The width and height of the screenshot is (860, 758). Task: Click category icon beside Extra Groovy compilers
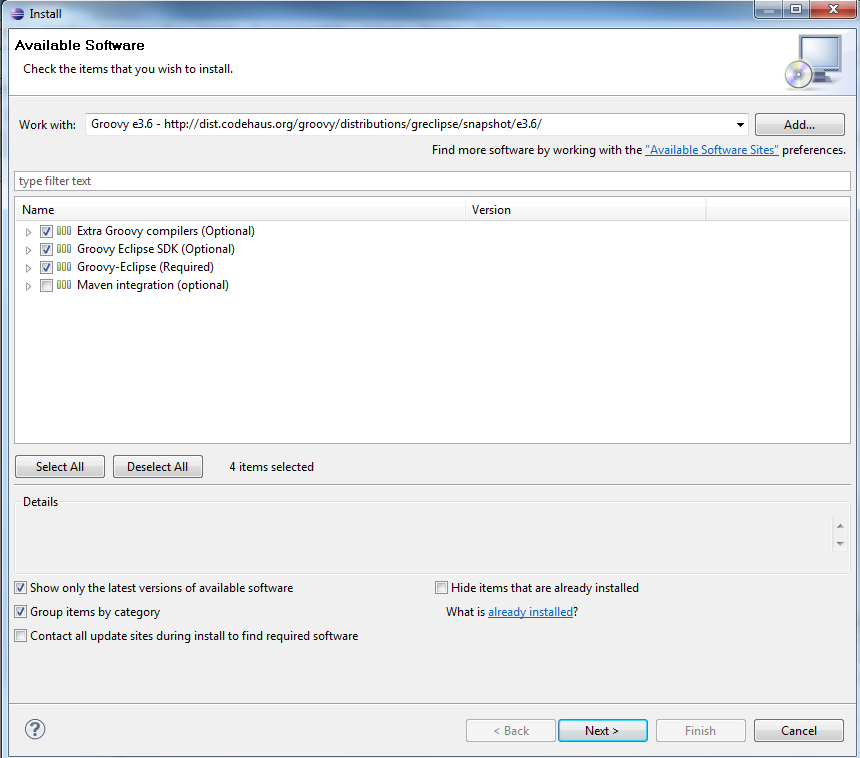(x=64, y=231)
